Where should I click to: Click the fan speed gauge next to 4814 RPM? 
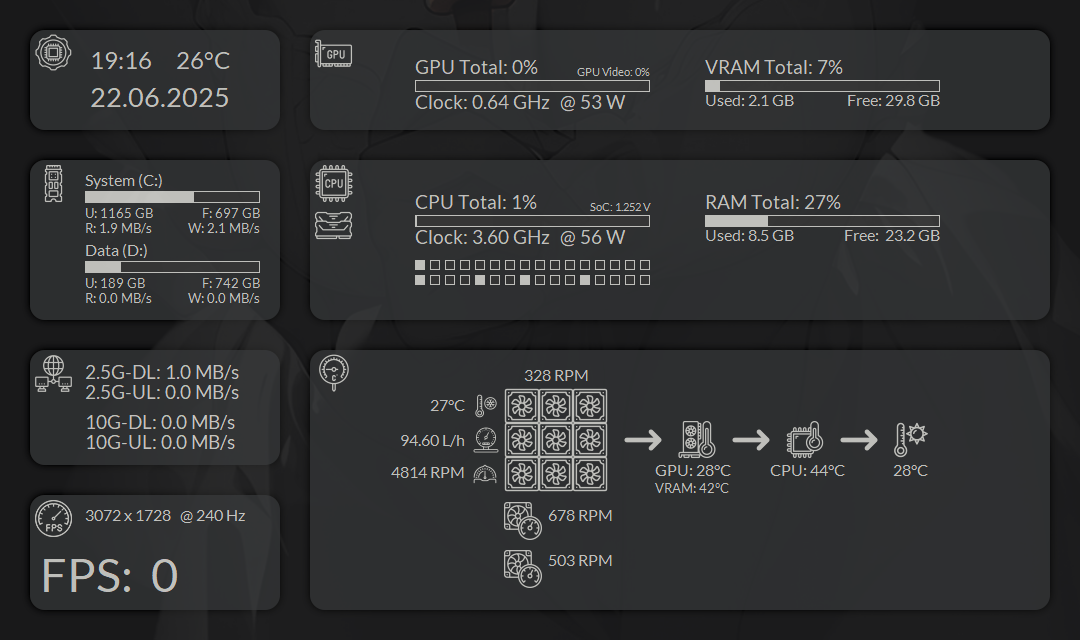[487, 473]
